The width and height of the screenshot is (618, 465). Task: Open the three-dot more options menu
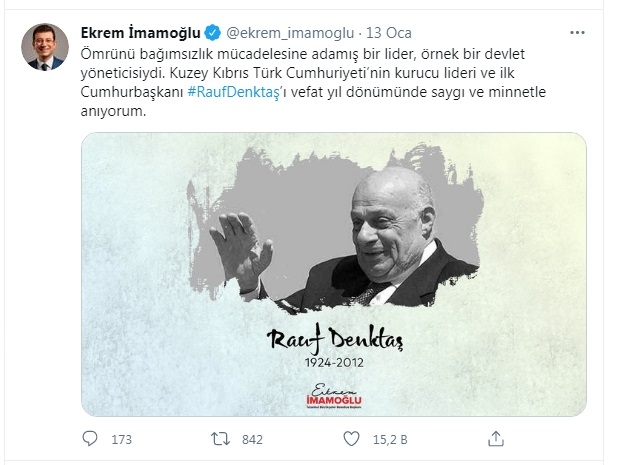[577, 33]
